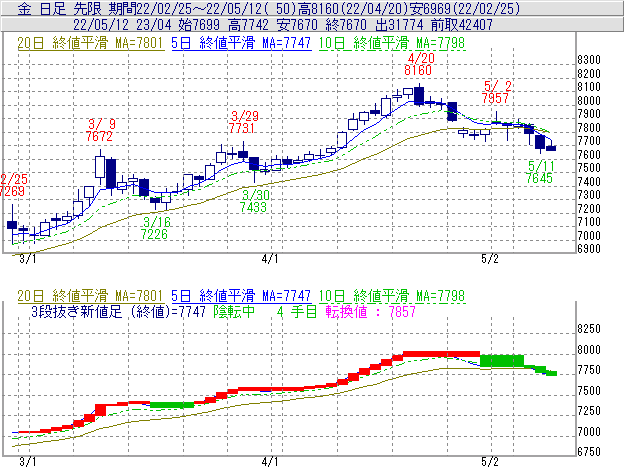The height and width of the screenshot is (475, 624).
Task: Click the 8250 price label on the lower axis
Action: pos(589,329)
